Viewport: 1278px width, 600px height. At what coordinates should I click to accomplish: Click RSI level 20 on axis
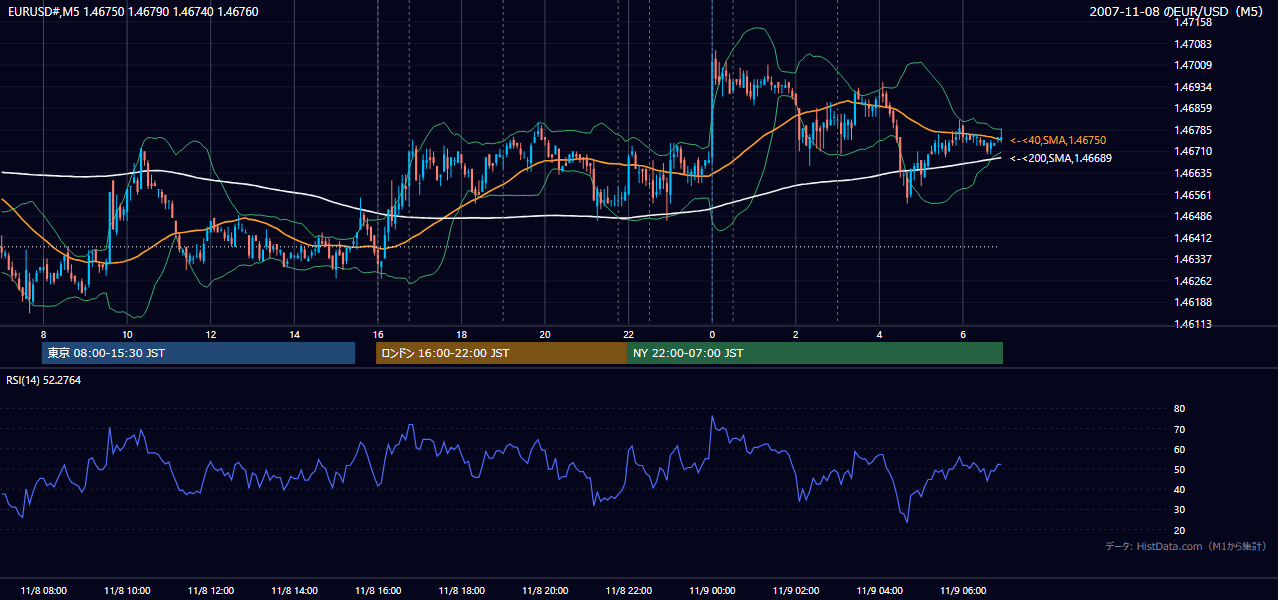pyautogui.click(x=1179, y=530)
